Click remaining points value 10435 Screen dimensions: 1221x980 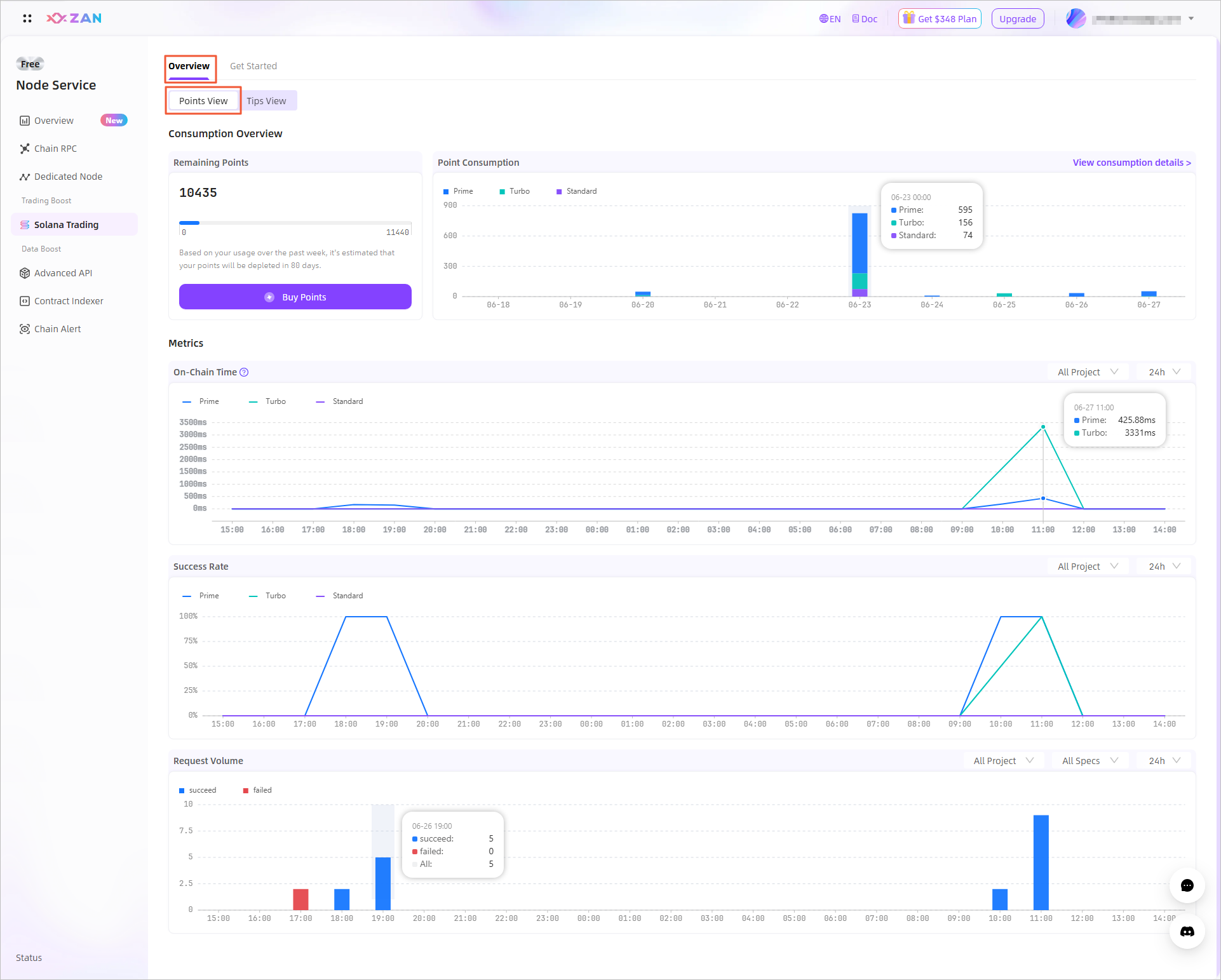(198, 192)
